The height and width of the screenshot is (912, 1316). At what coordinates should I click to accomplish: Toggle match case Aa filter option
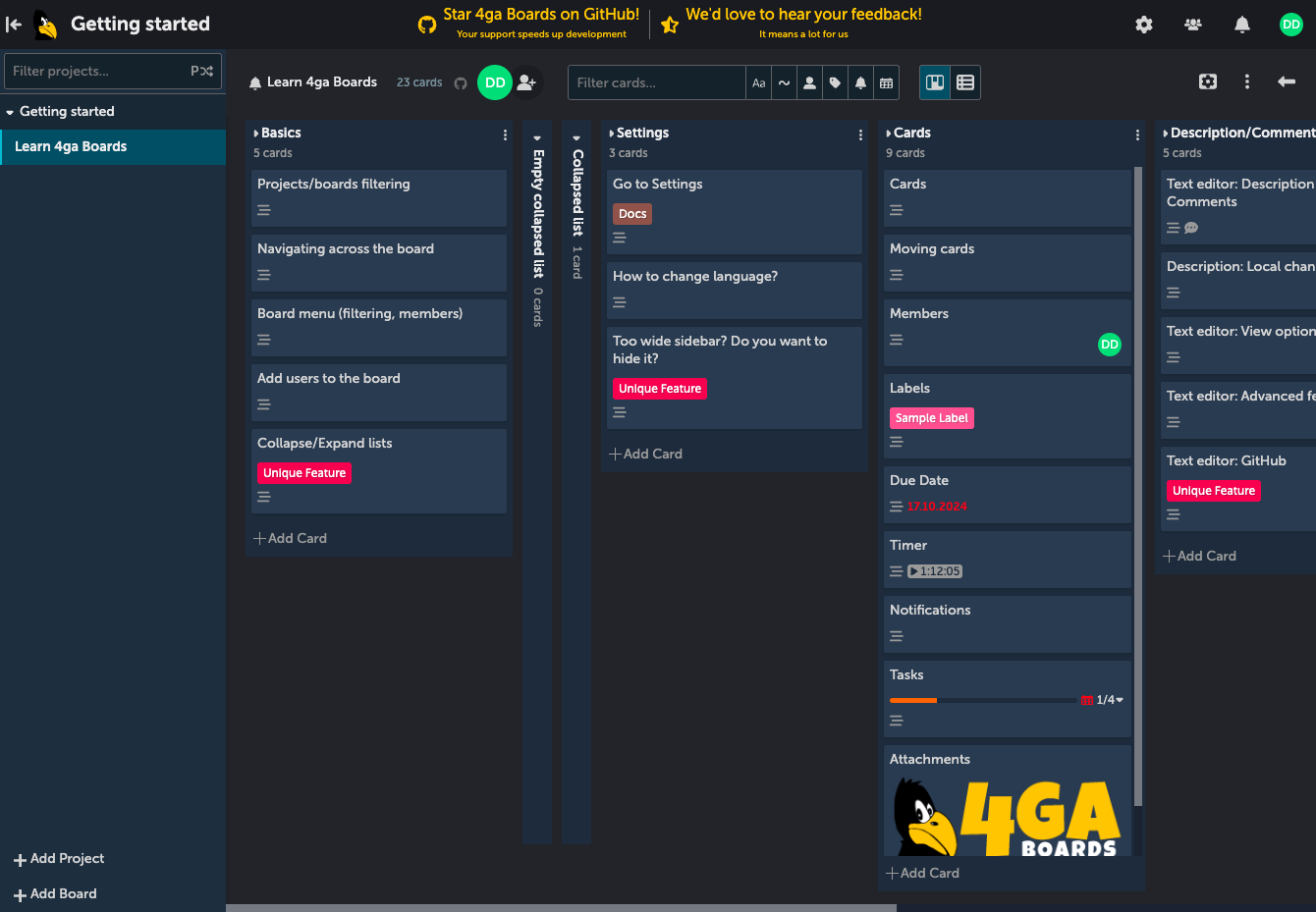click(758, 82)
